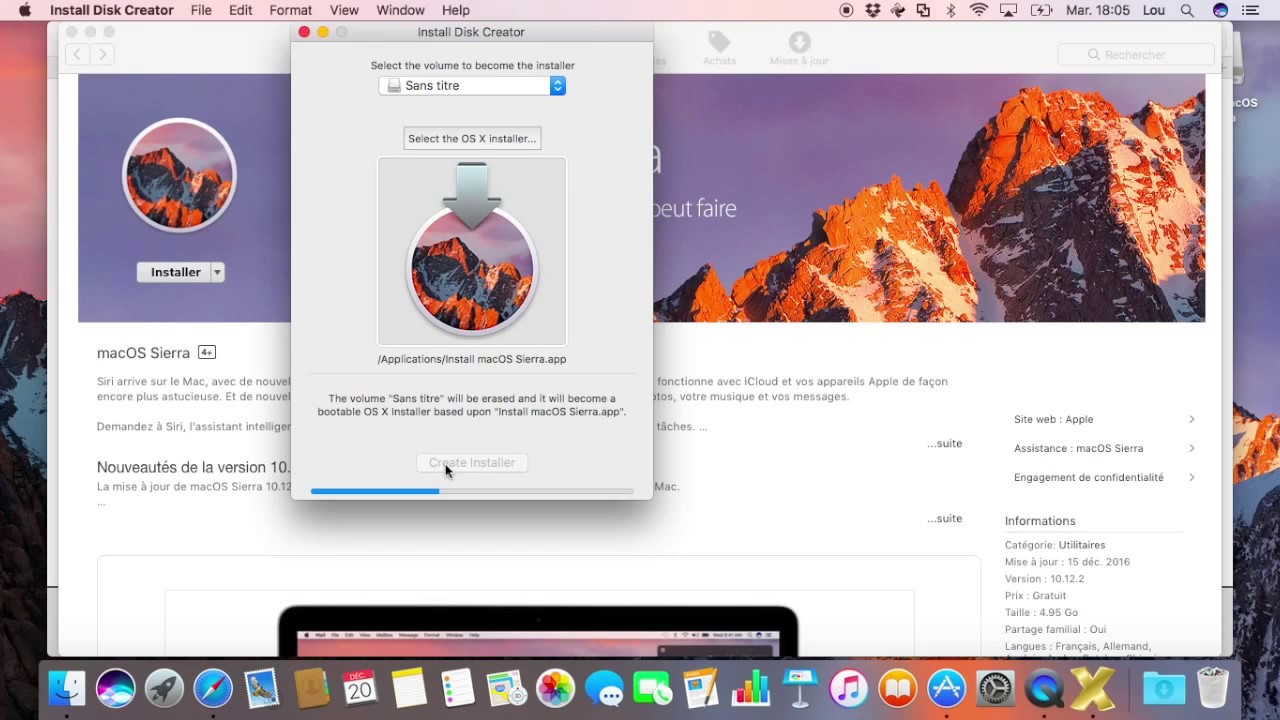The image size is (1280, 720).
Task: Click "/Applications/Install macOS Sierra.app" path text
Action: point(472,359)
